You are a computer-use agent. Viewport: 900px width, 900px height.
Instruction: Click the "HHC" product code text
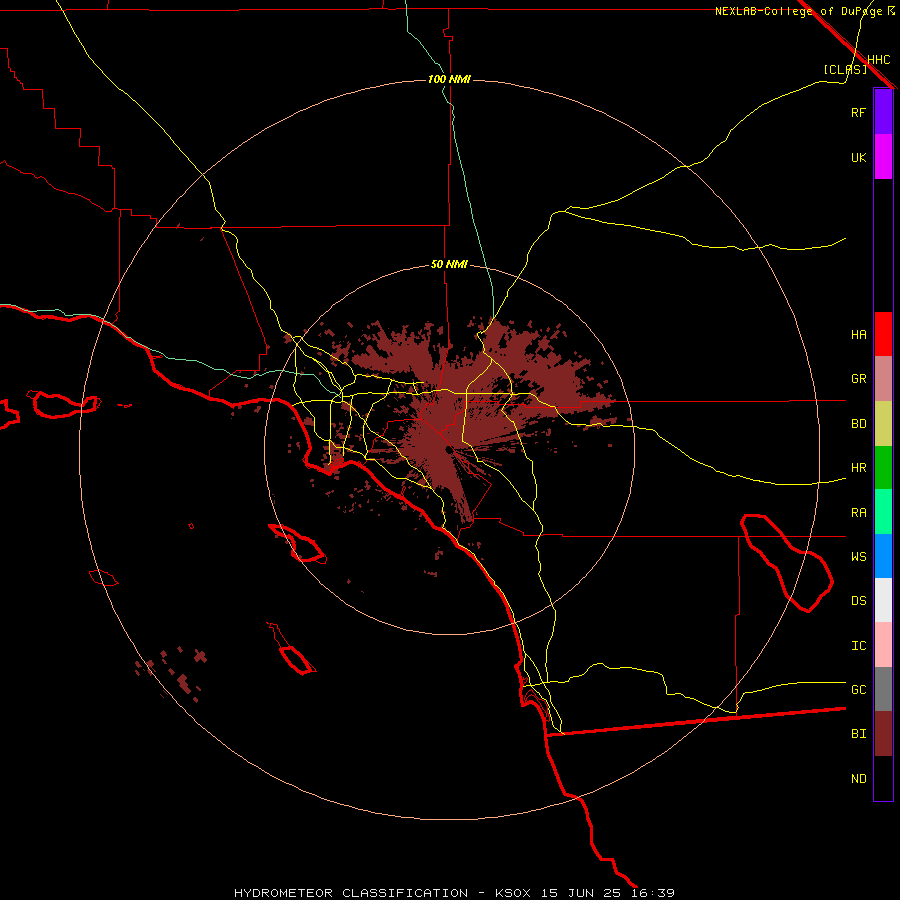(x=878, y=60)
